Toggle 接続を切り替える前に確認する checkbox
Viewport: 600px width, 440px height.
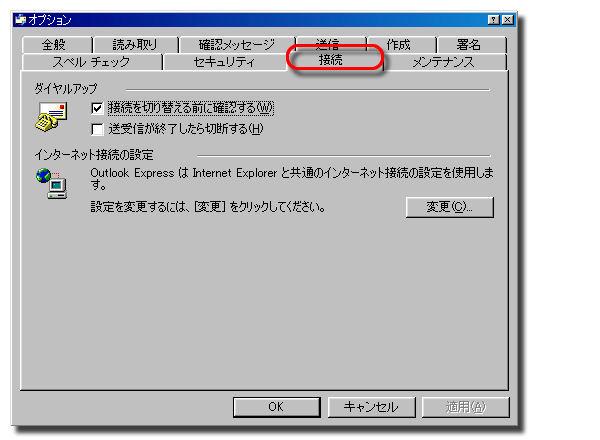coord(97,108)
